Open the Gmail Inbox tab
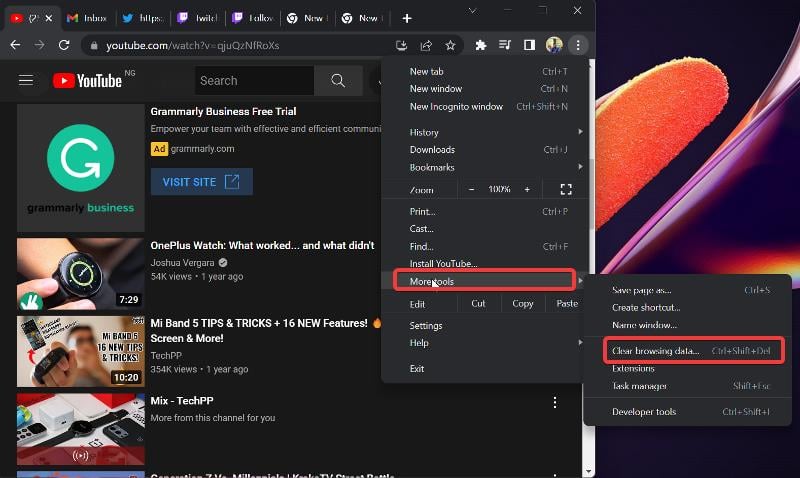The height and width of the screenshot is (478, 800). 87,18
